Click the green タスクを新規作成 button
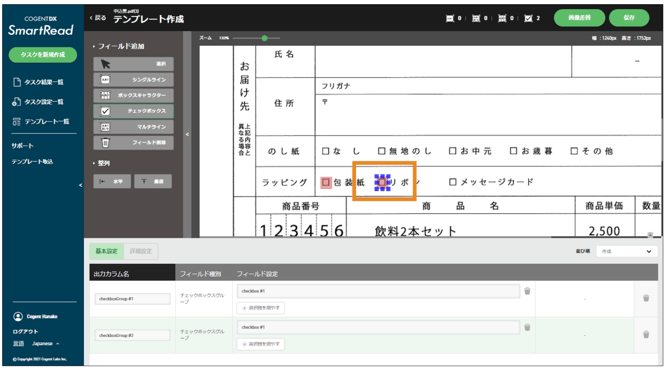Viewport: 670px width, 373px height. tap(43, 55)
